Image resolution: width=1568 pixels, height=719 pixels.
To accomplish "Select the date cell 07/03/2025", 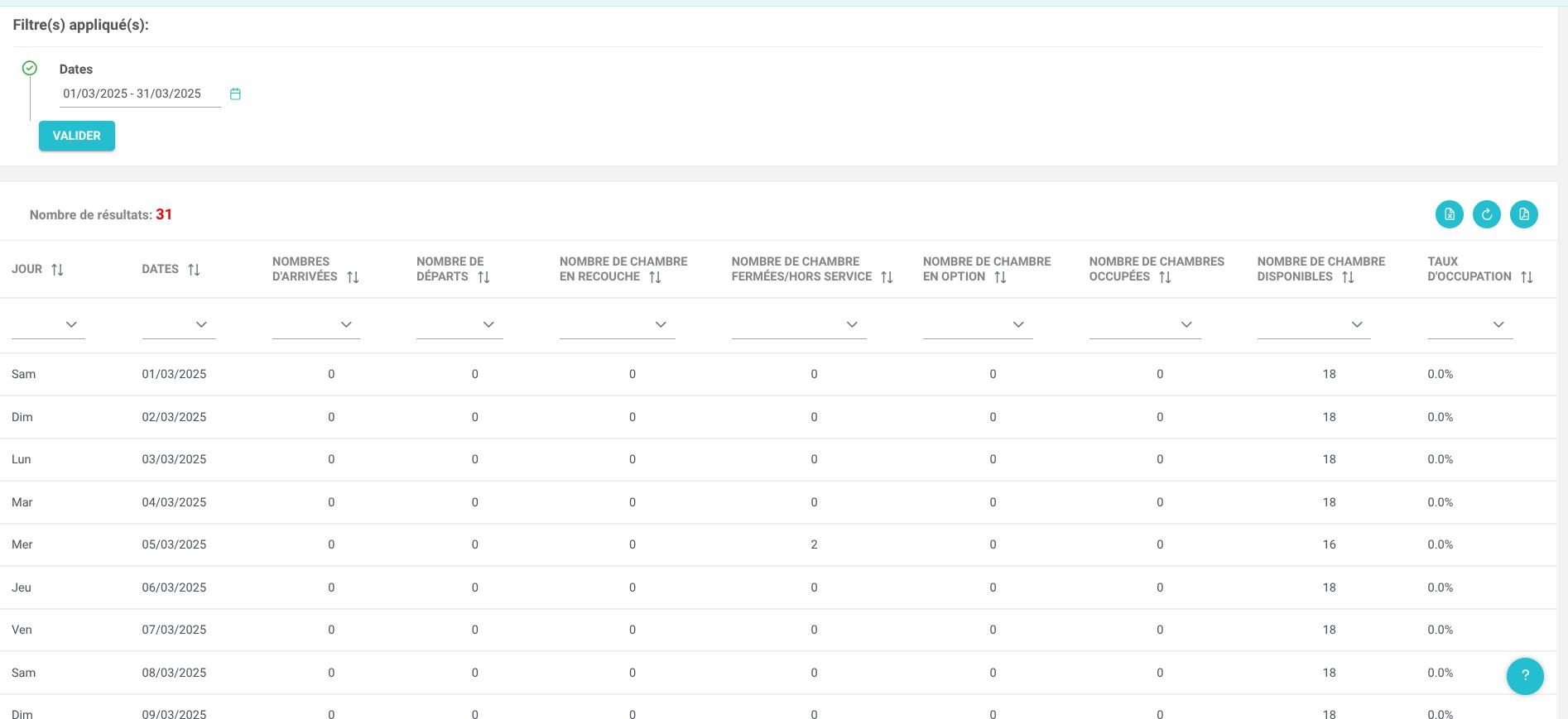I will pyautogui.click(x=174, y=630).
